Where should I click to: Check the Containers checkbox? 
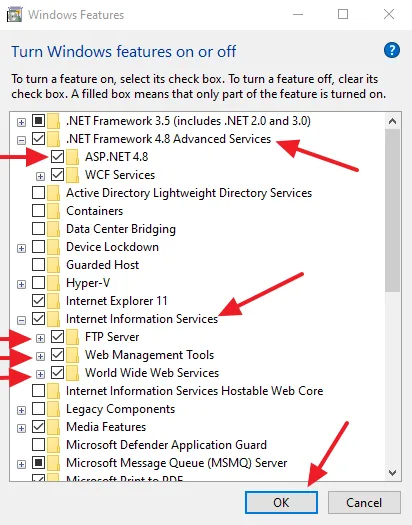(x=38, y=211)
